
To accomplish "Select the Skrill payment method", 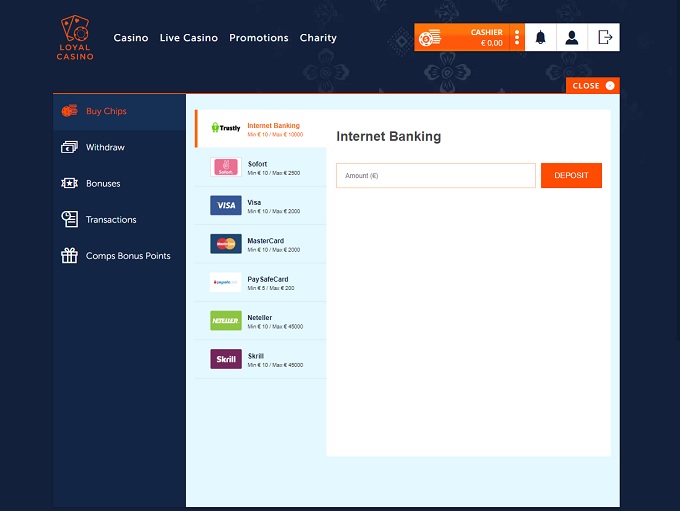I will [260, 359].
